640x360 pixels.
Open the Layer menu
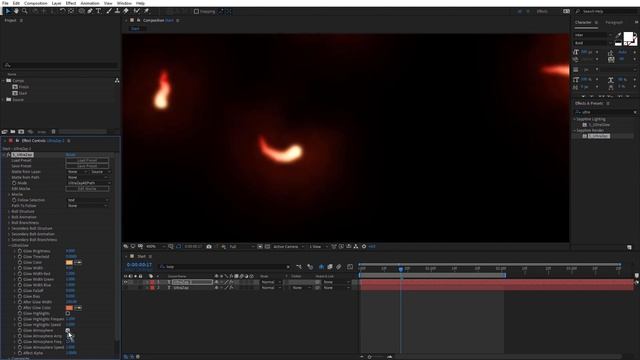(x=56, y=3)
